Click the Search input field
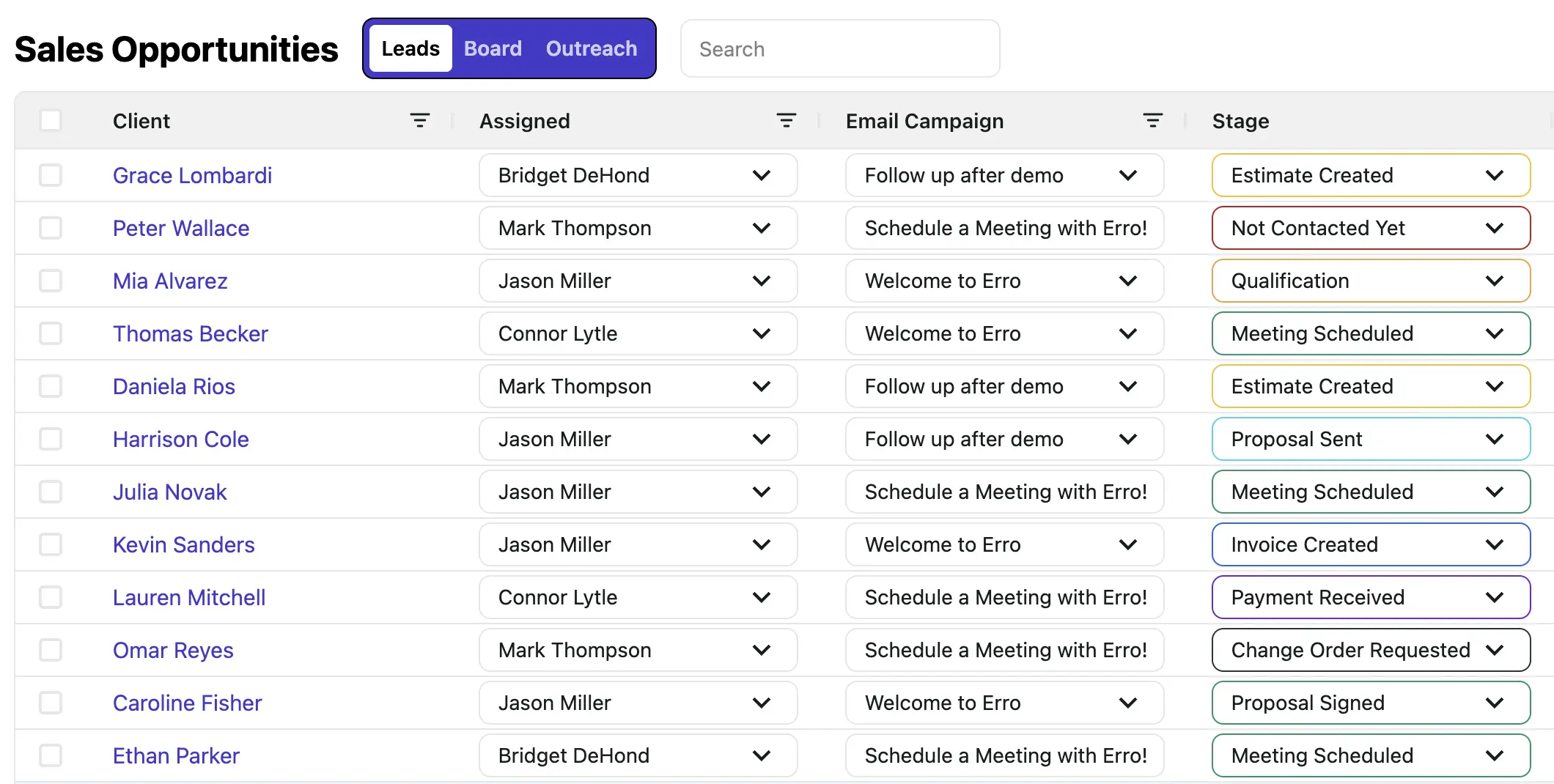The image size is (1554, 784). [839, 49]
